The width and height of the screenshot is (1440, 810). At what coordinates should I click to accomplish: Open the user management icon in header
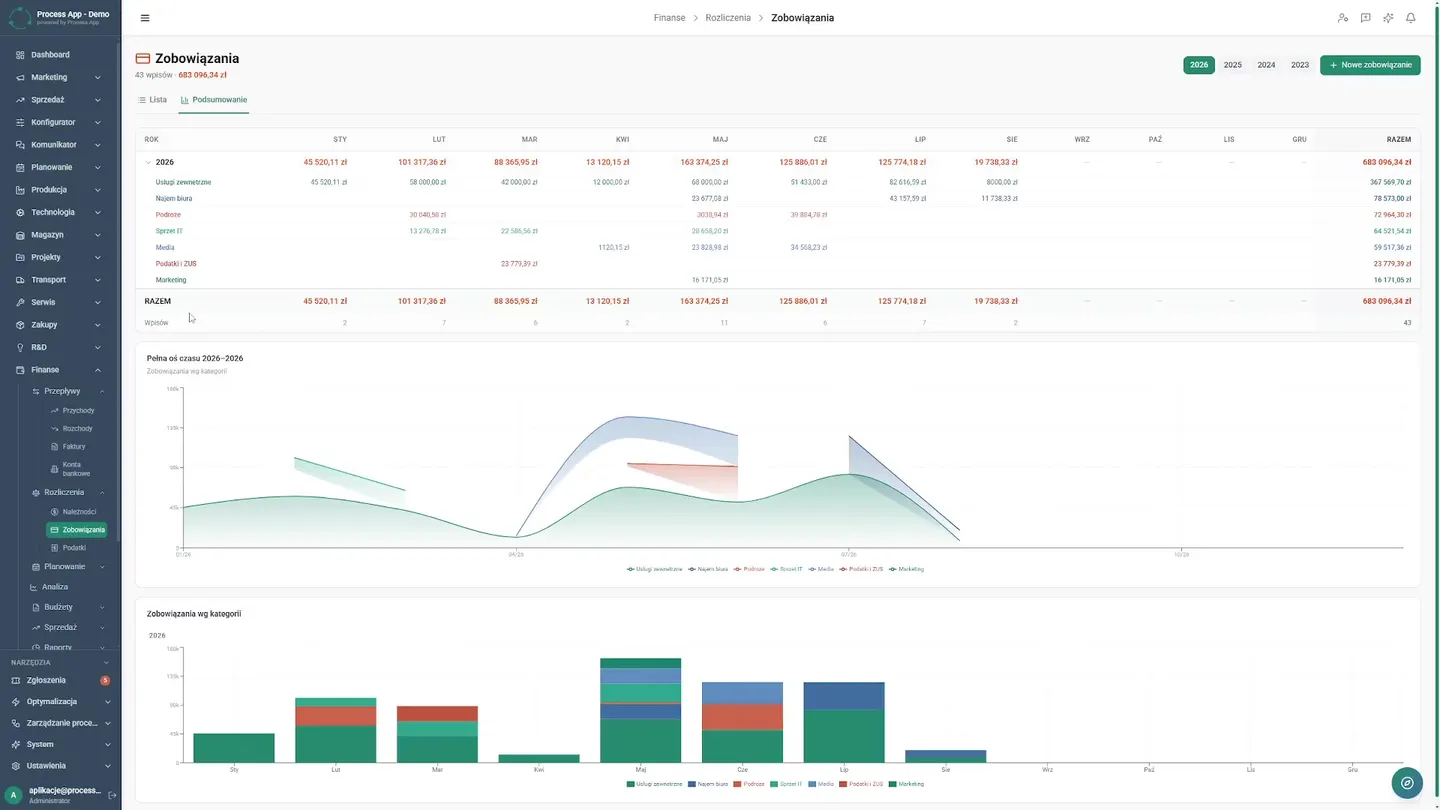click(1343, 18)
